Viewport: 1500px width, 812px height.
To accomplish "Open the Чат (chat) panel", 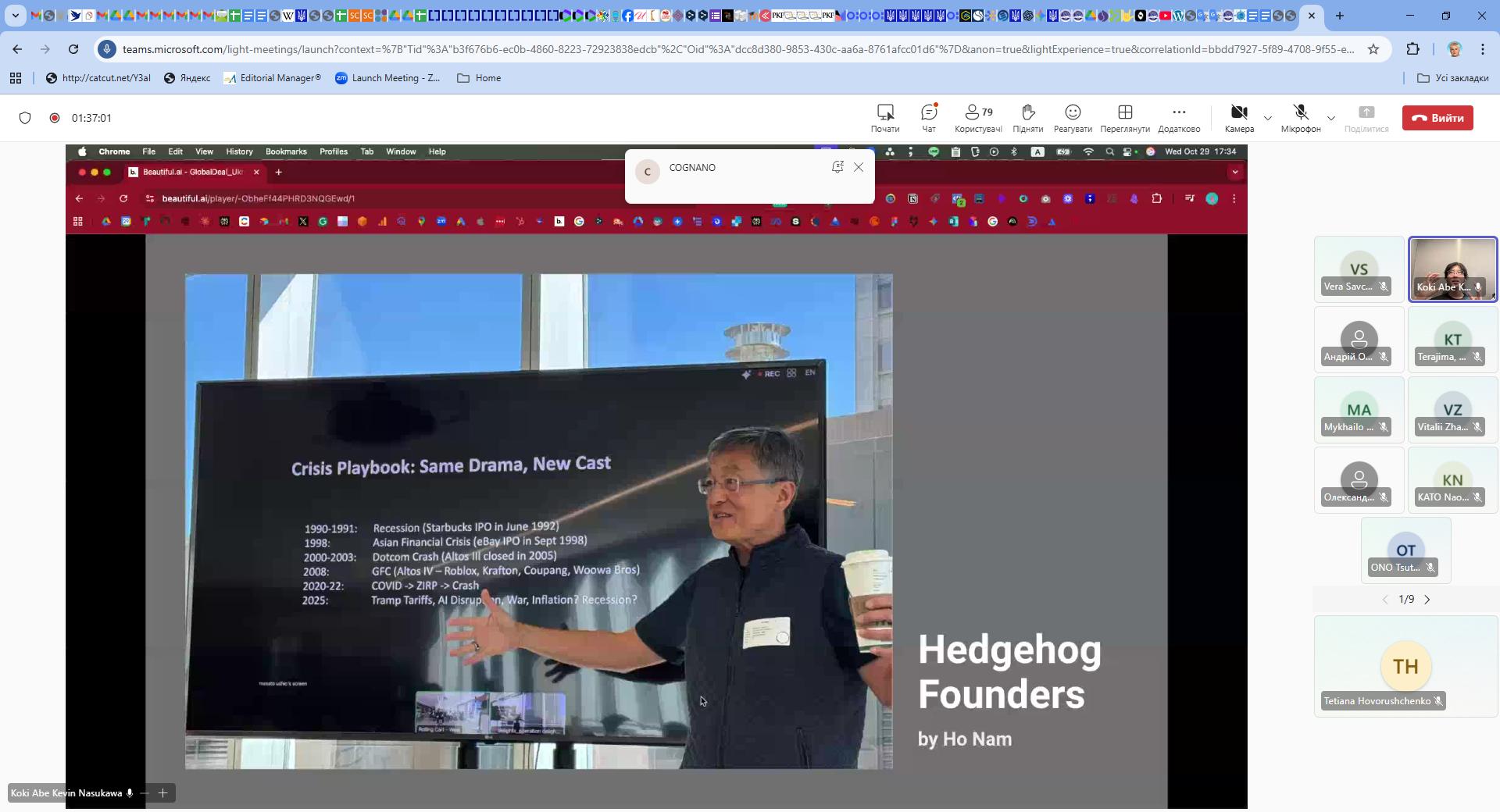I will [928, 118].
